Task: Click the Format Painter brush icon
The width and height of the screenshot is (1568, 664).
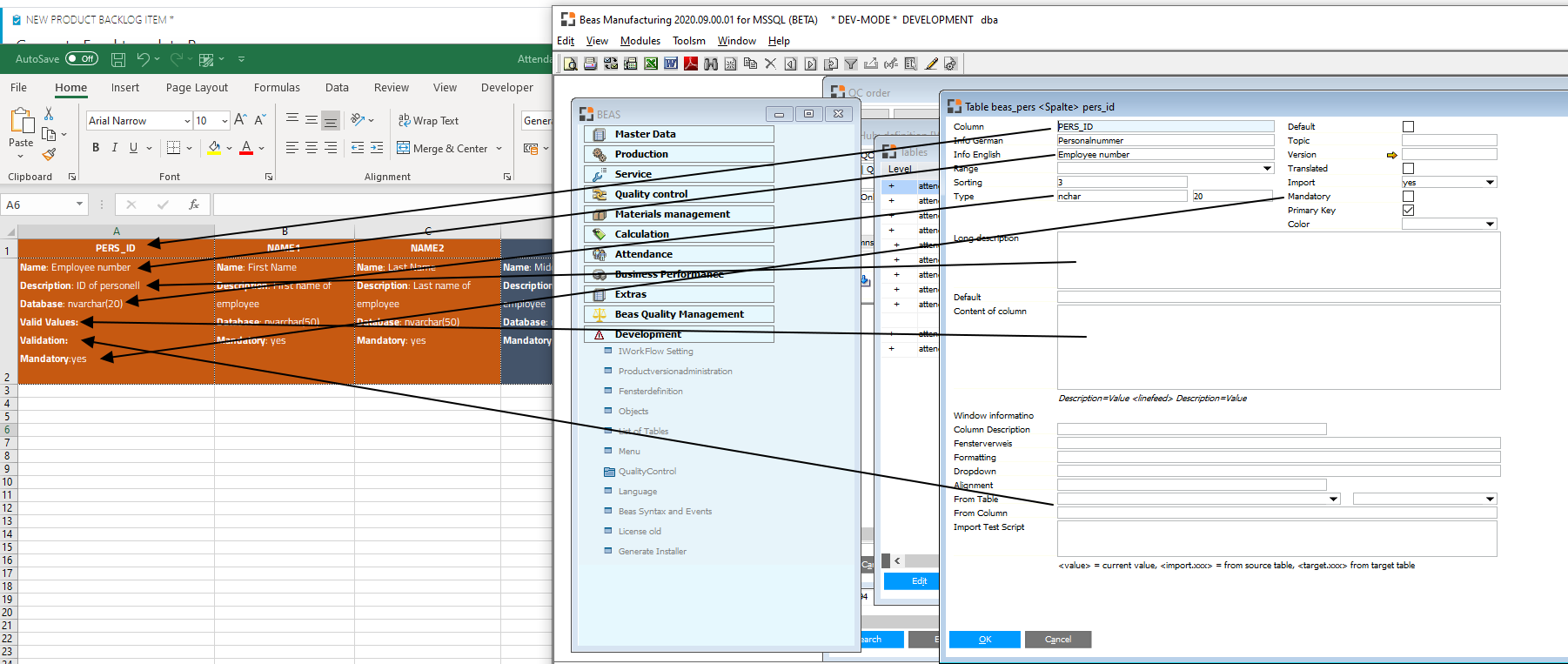Action: pos(49,154)
